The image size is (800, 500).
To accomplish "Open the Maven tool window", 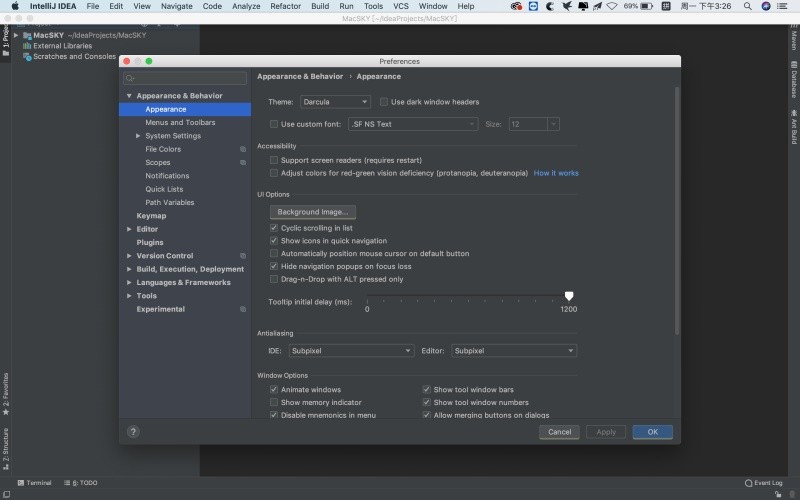I will [x=794, y=39].
